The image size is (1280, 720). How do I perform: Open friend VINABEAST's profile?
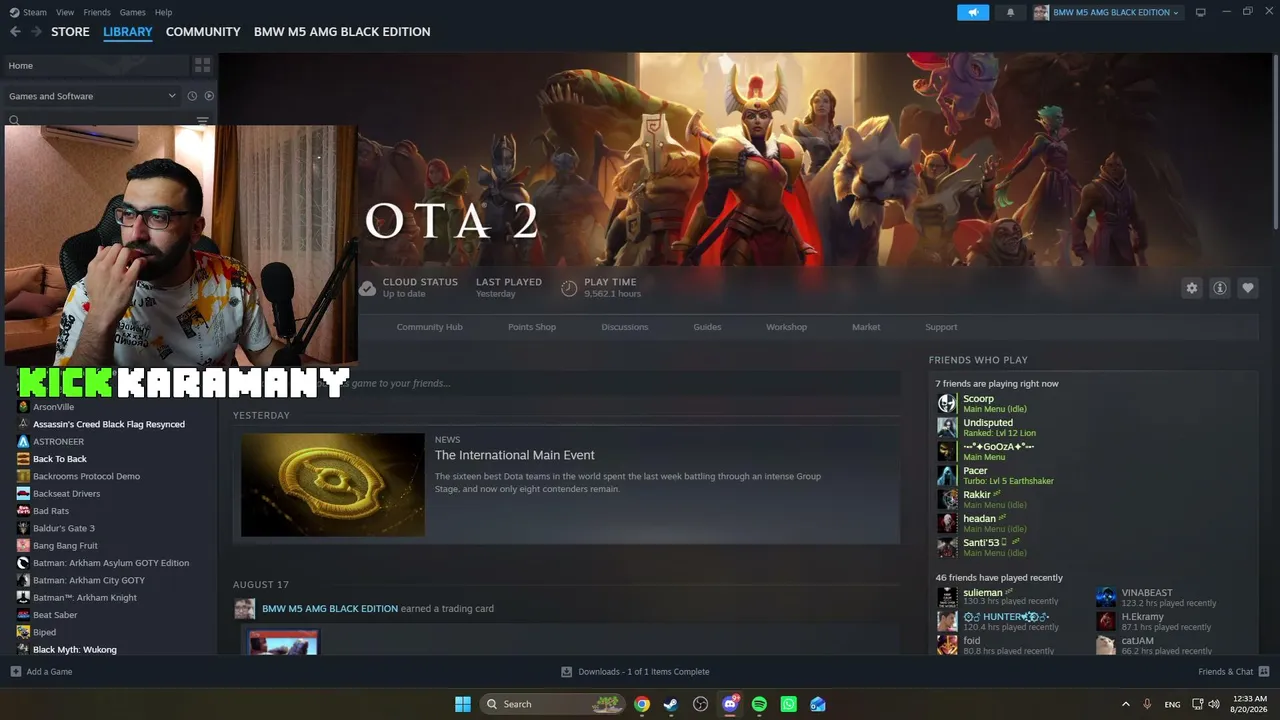[x=1147, y=593]
